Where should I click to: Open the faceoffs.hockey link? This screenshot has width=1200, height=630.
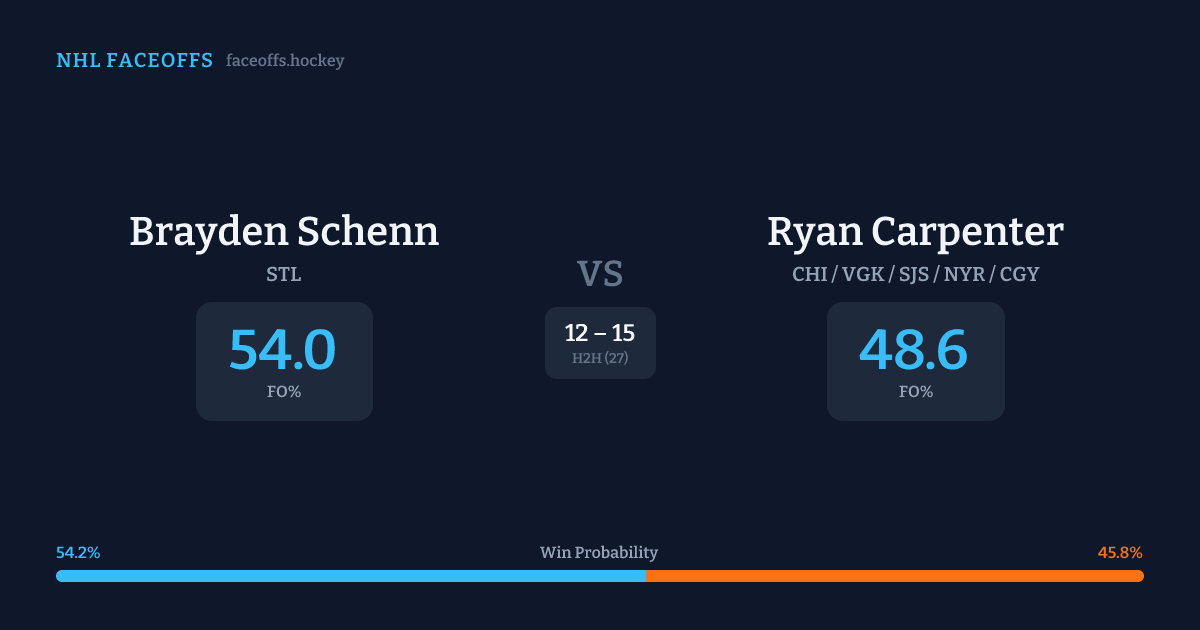pos(285,61)
